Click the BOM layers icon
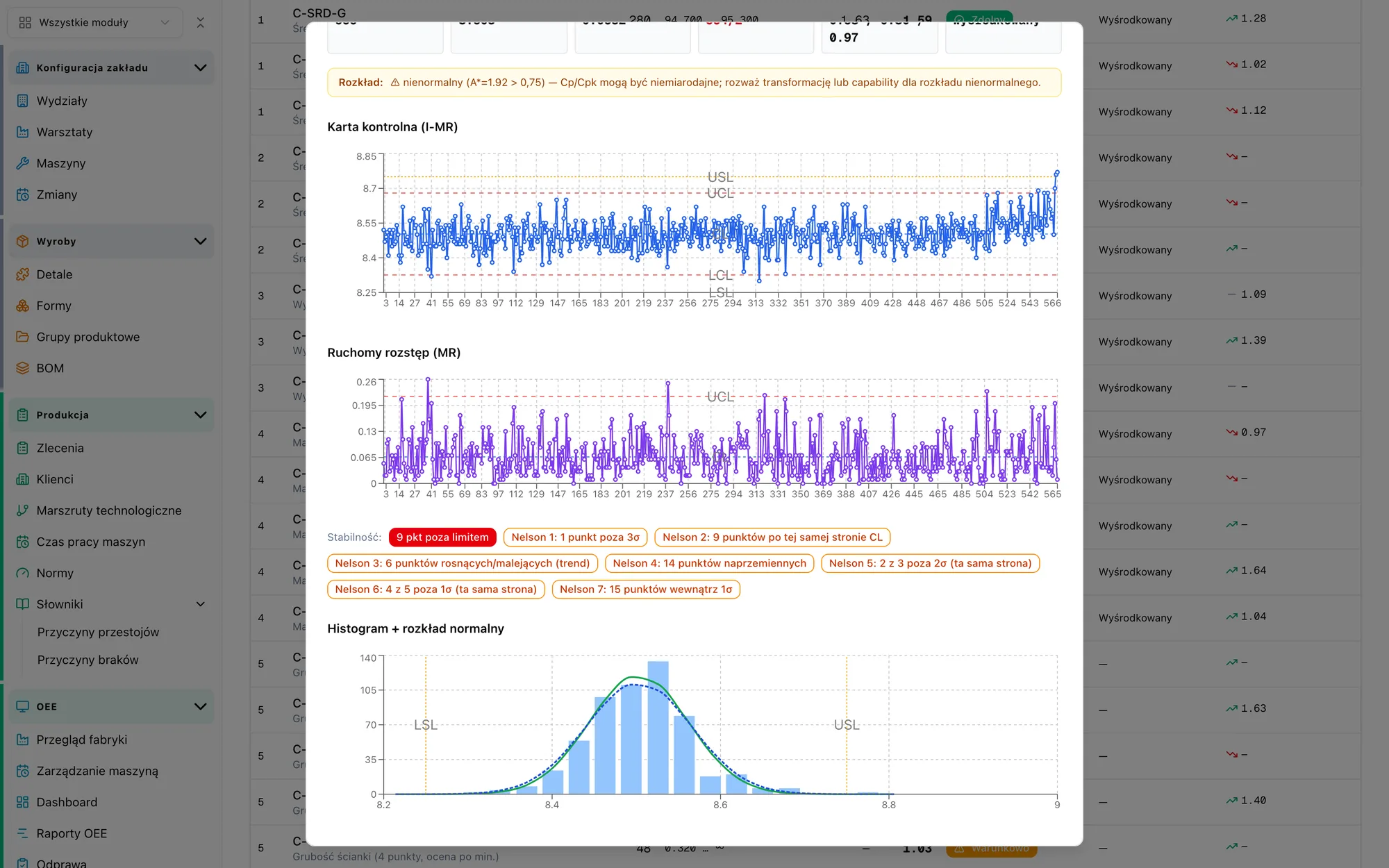This screenshot has height=868, width=1389. click(x=23, y=368)
